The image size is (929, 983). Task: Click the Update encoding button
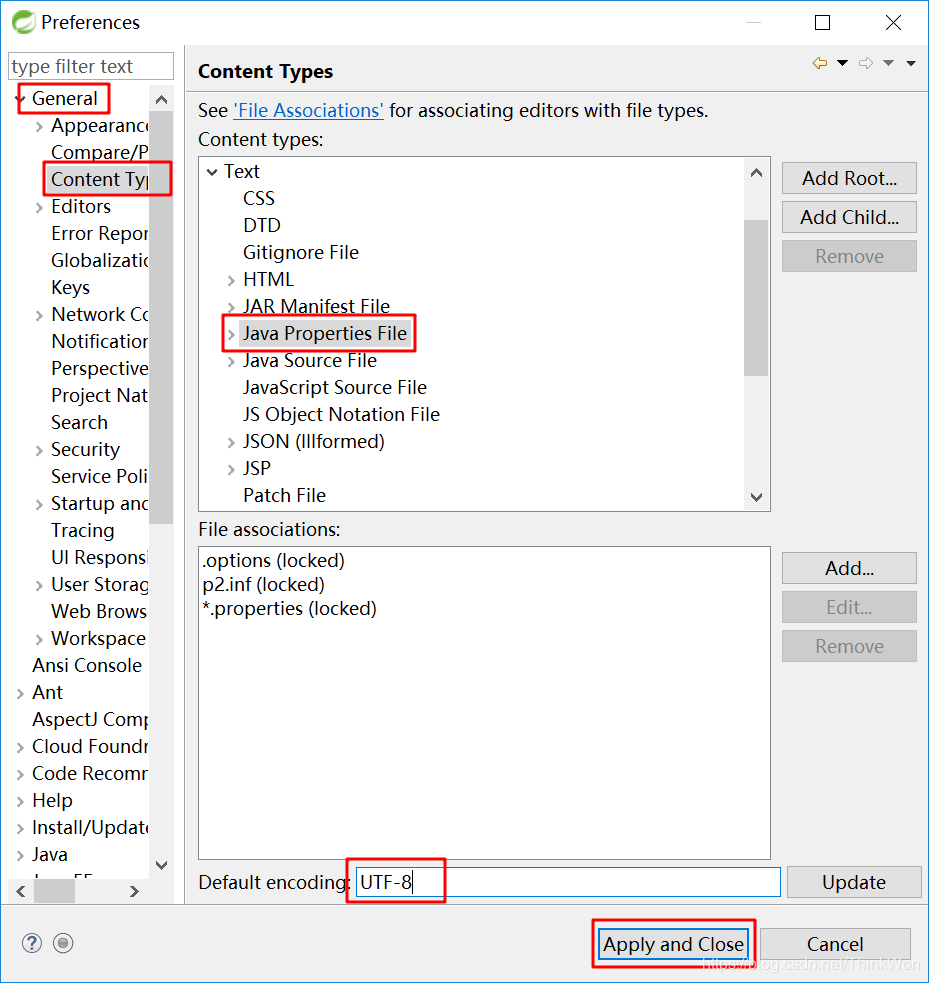click(854, 882)
